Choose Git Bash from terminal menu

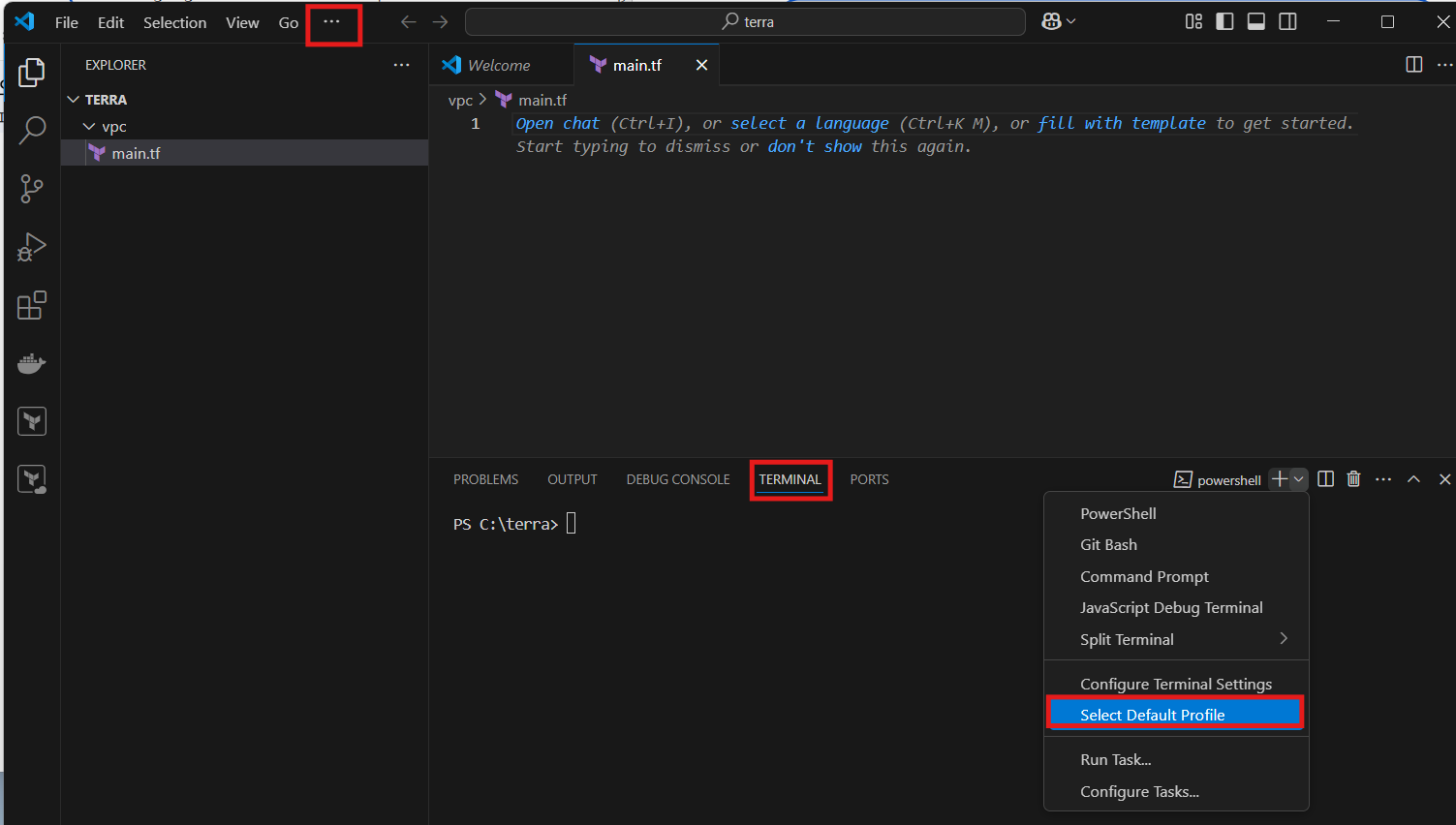[x=1176, y=544]
